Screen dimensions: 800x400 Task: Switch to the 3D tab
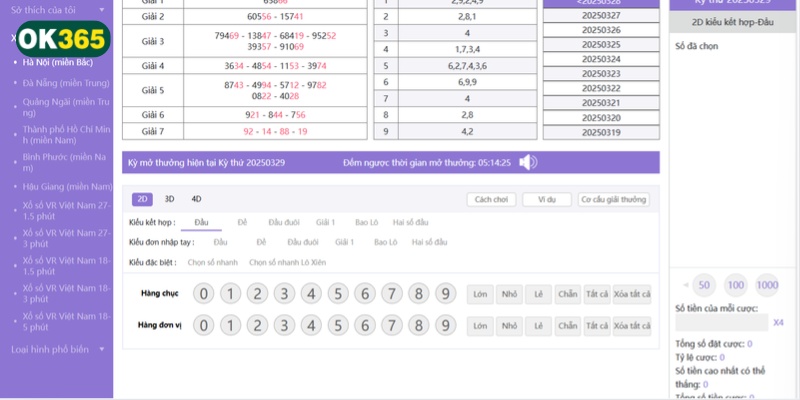pos(169,199)
